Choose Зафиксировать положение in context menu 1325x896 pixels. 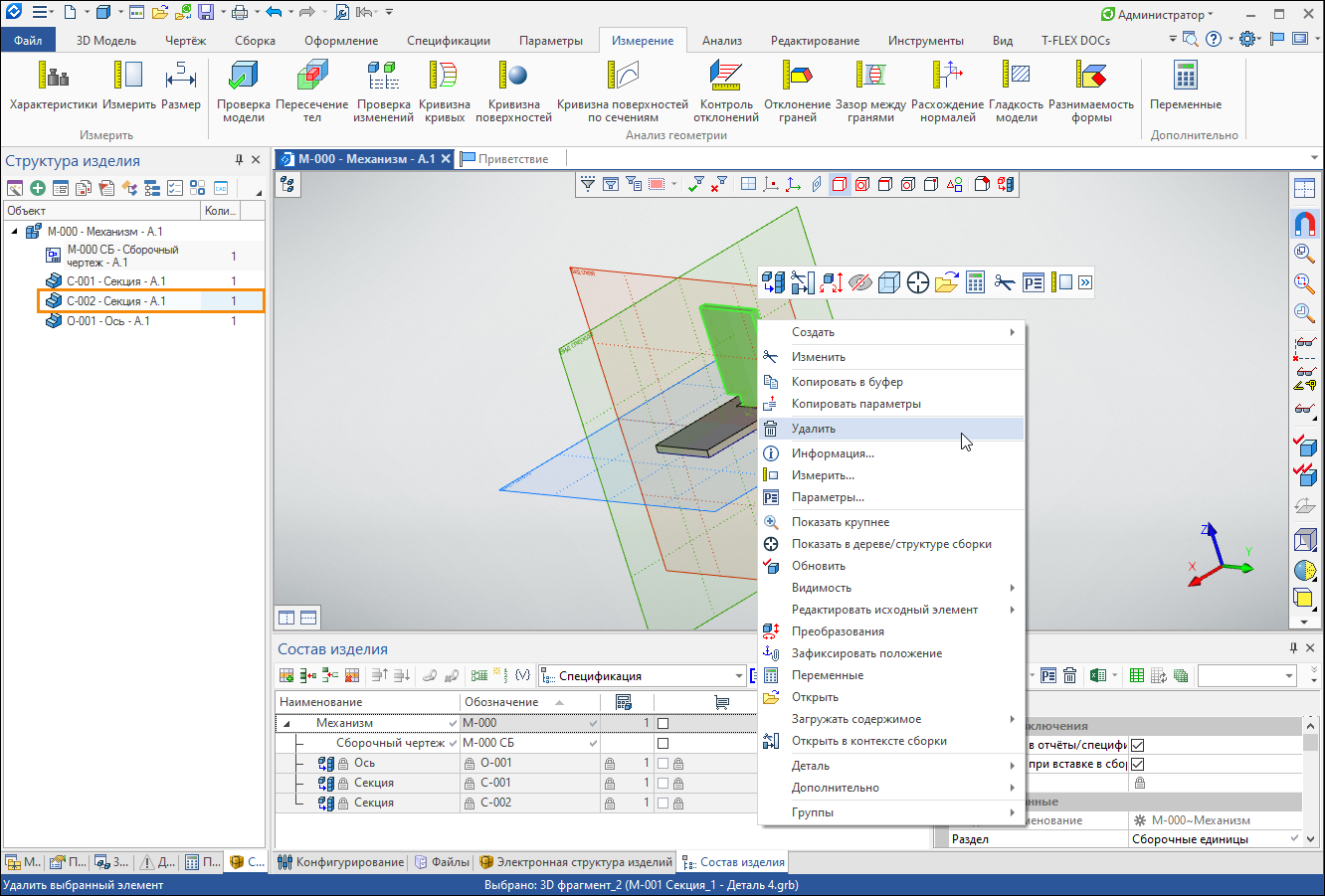[x=891, y=653]
